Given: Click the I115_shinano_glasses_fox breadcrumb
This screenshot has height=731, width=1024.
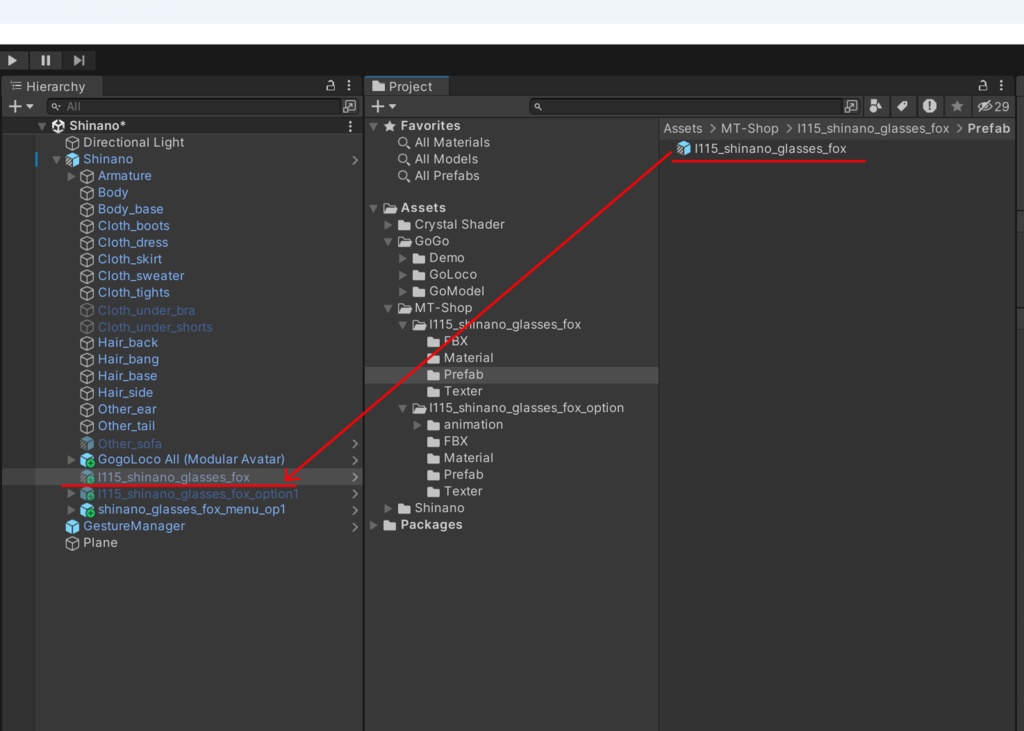Looking at the screenshot, I should pos(872,129).
